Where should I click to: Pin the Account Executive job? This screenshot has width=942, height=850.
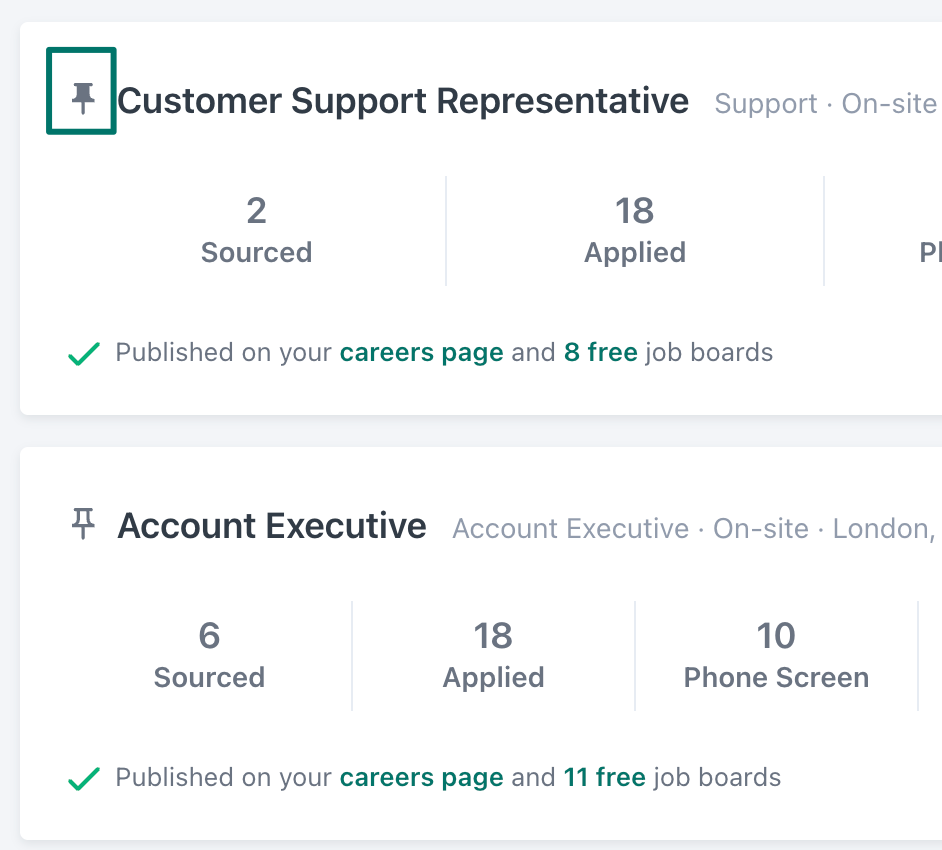83,523
